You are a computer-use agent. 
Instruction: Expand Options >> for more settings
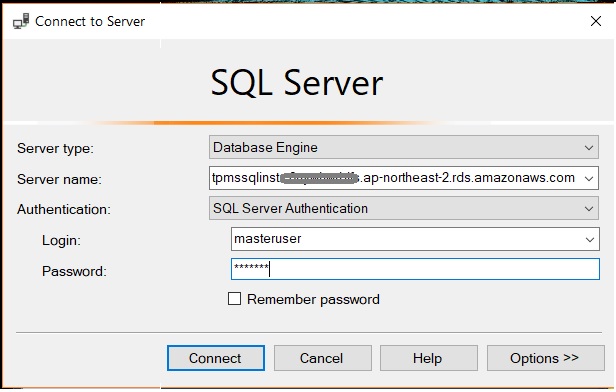click(546, 358)
